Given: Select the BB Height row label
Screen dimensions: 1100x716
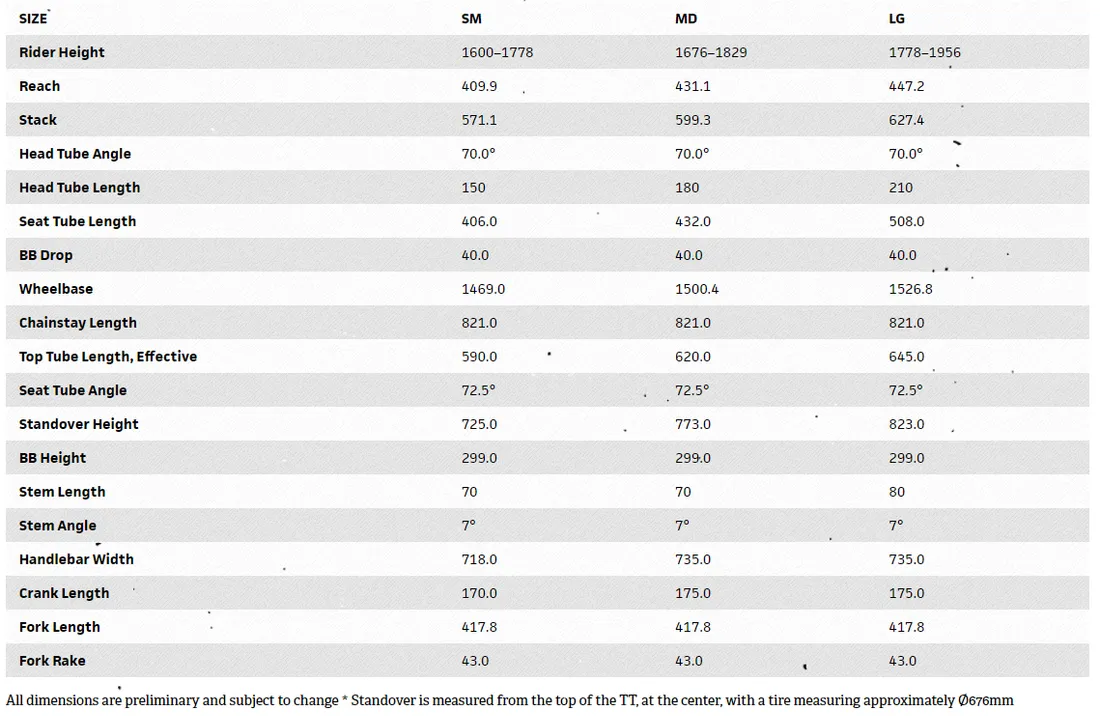Looking at the screenshot, I should 53,458.
